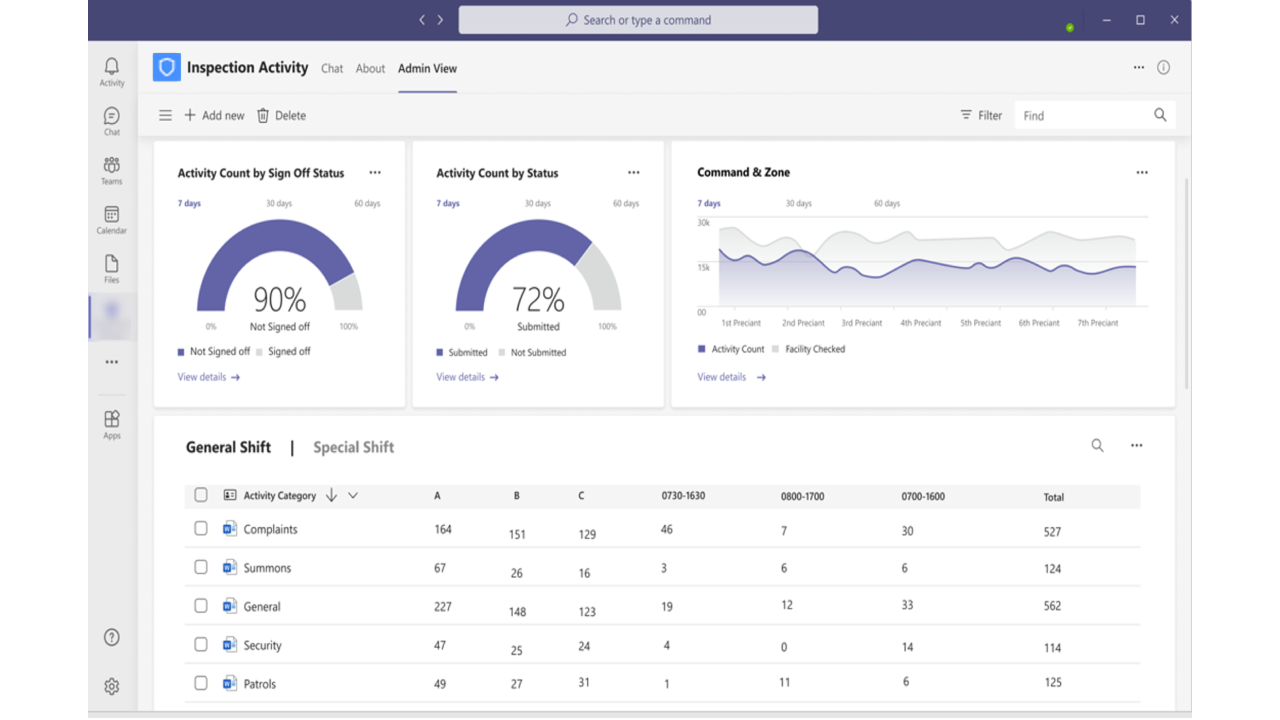Click the Help question mark icon
Screen dimensions: 1280x720
112,638
